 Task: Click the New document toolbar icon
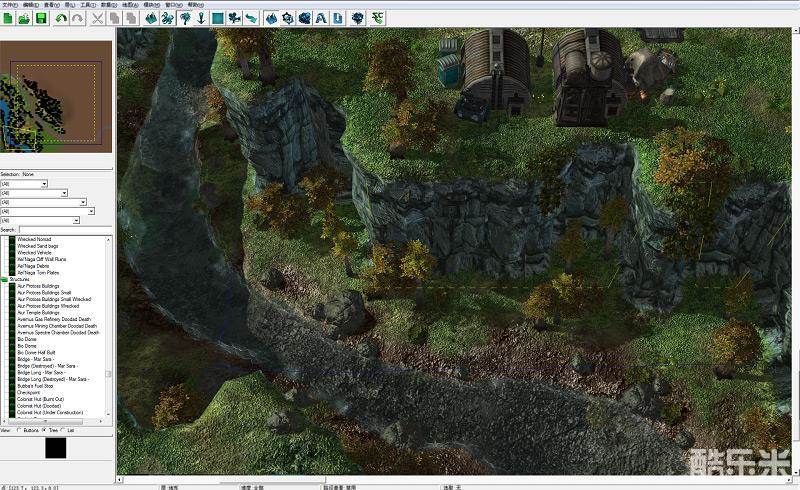(x=8, y=18)
